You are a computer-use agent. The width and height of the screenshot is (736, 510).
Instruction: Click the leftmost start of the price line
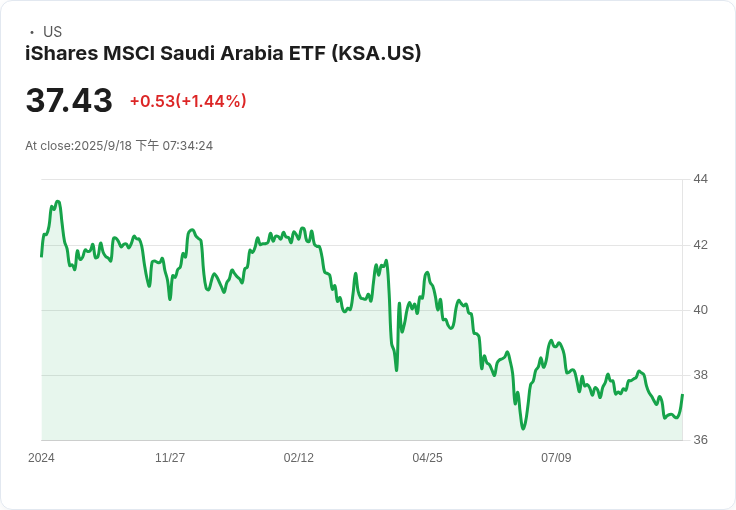(41, 256)
